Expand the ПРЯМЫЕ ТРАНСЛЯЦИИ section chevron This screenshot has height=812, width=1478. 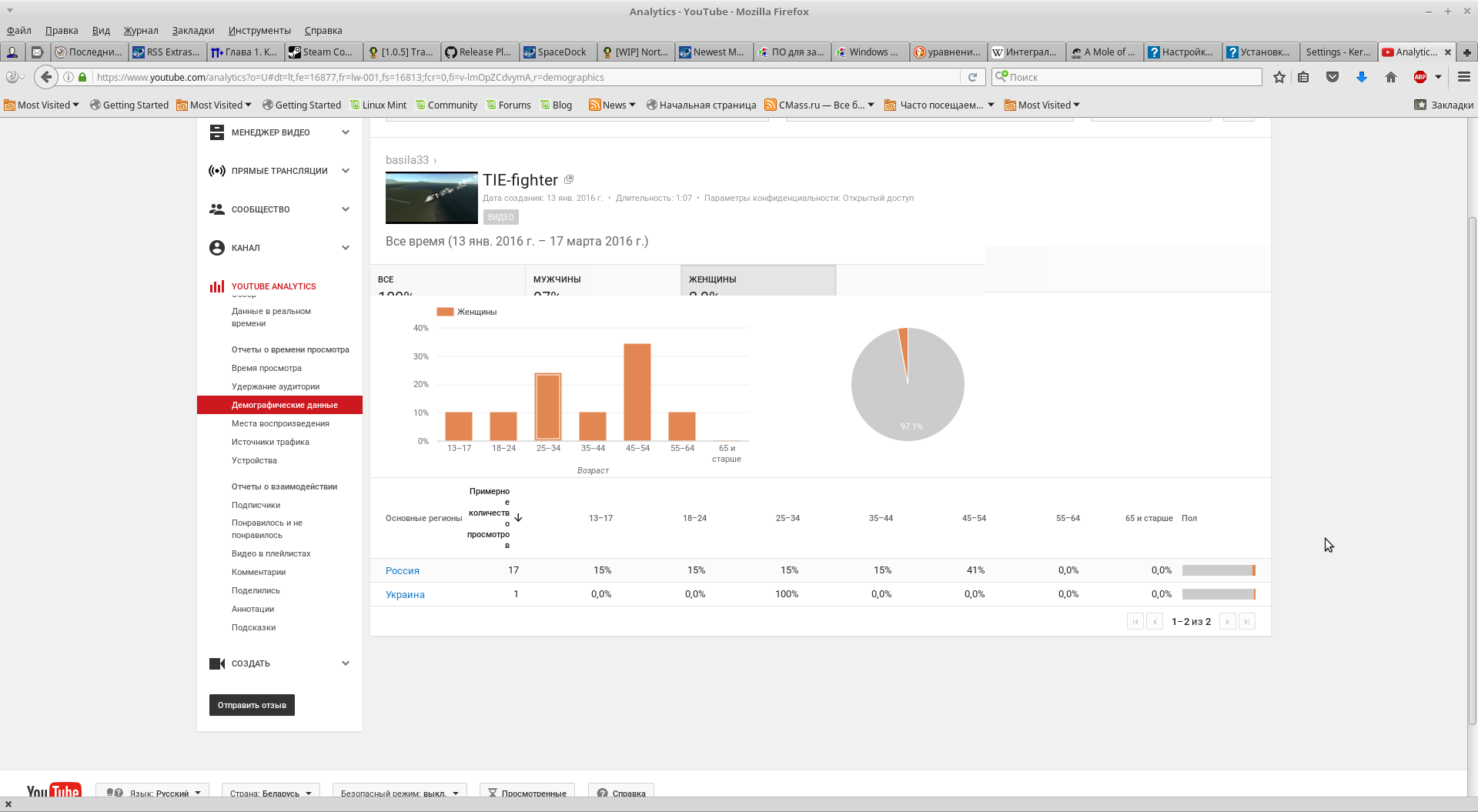pyautogui.click(x=346, y=171)
